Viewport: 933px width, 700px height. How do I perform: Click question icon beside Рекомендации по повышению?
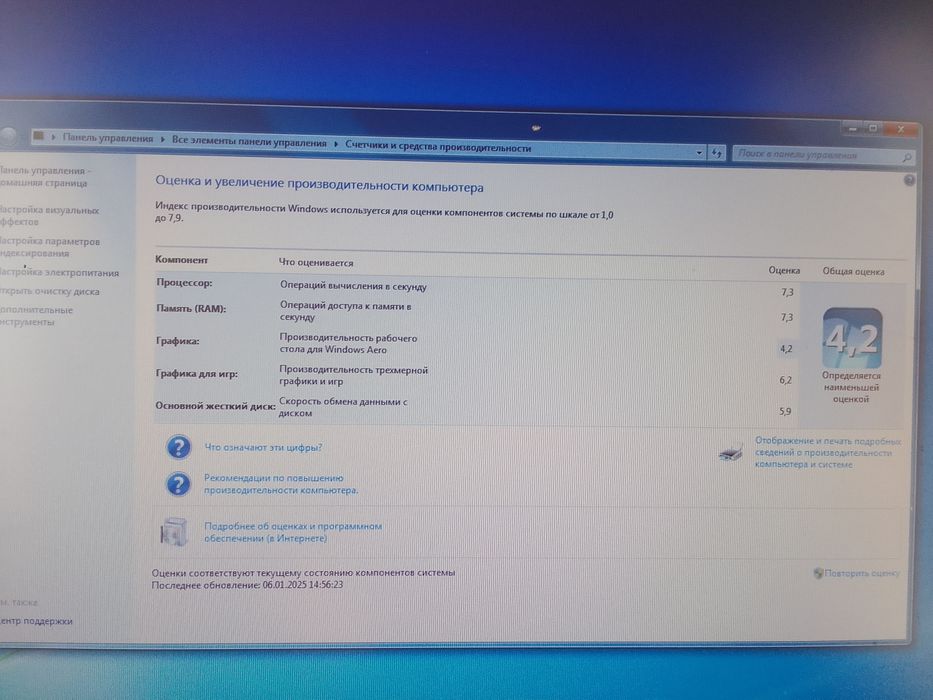point(178,484)
